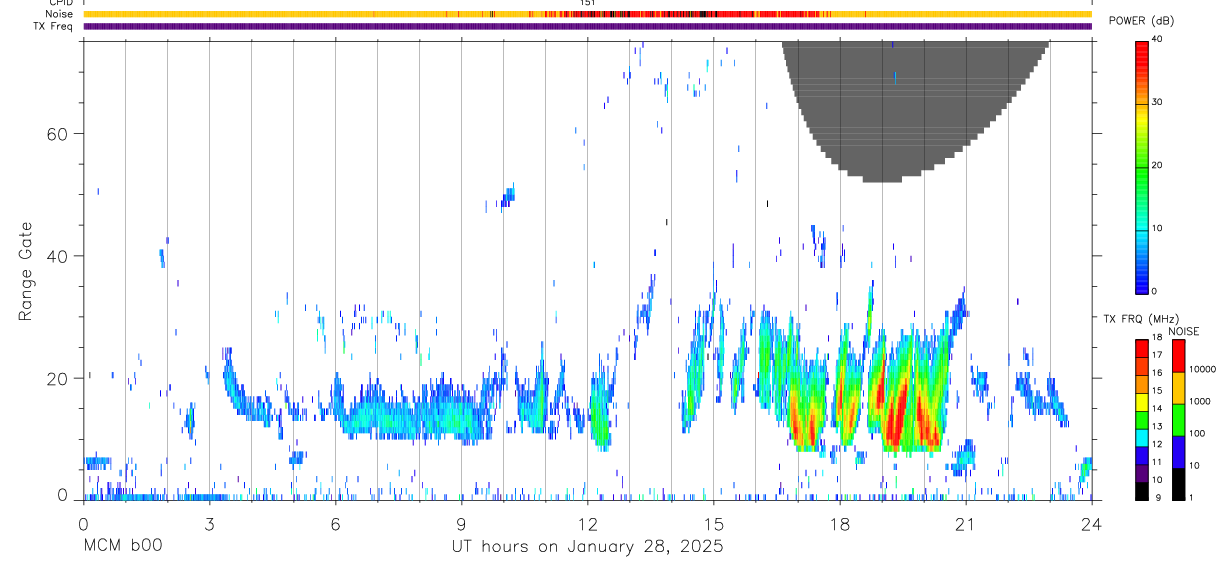Click the red 17-18 MHz TX FRQ swatch
The image size is (1228, 567).
(x=1141, y=349)
